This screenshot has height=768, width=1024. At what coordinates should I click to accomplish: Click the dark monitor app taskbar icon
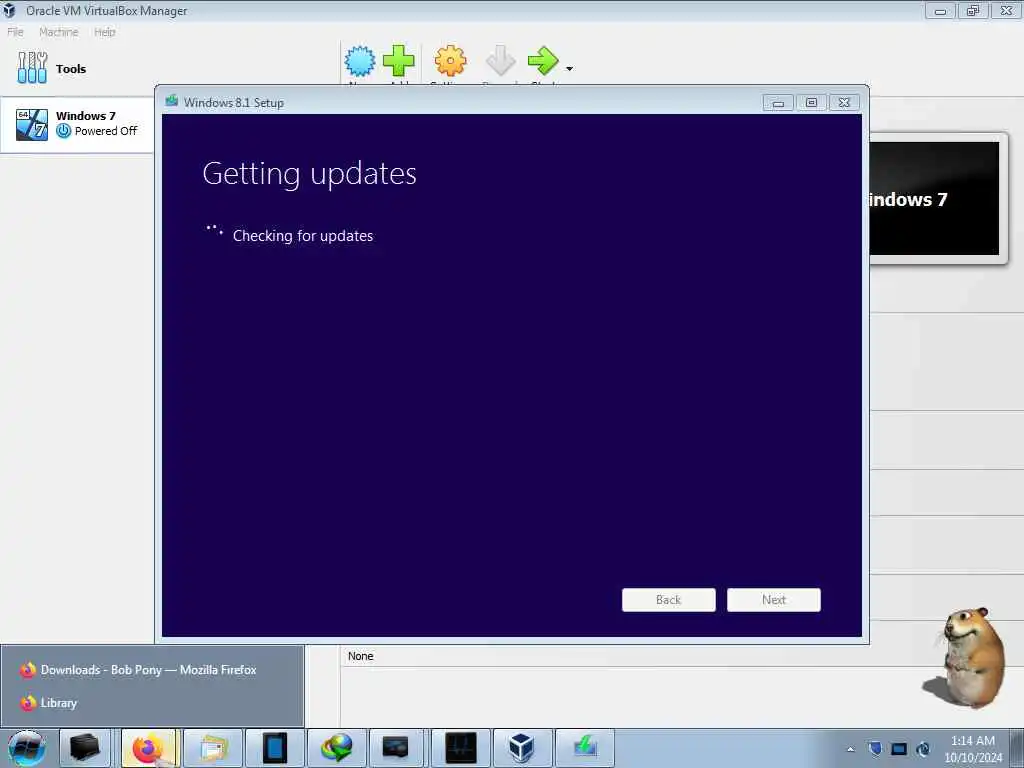[398, 748]
